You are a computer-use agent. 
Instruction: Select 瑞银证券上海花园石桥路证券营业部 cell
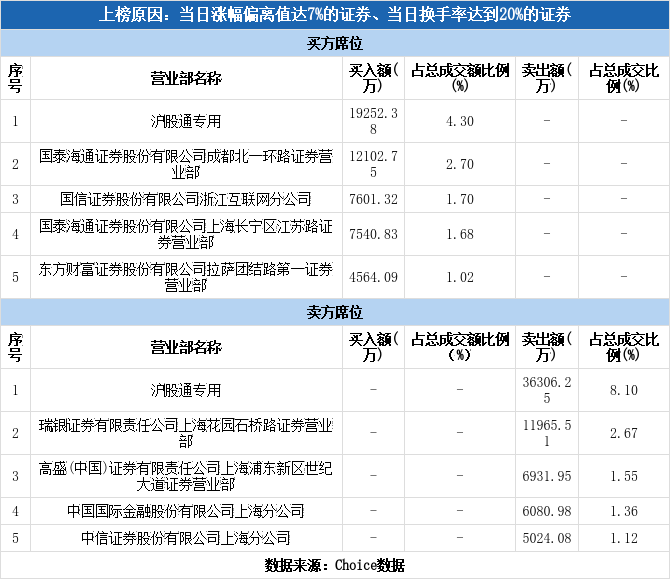click(x=186, y=433)
